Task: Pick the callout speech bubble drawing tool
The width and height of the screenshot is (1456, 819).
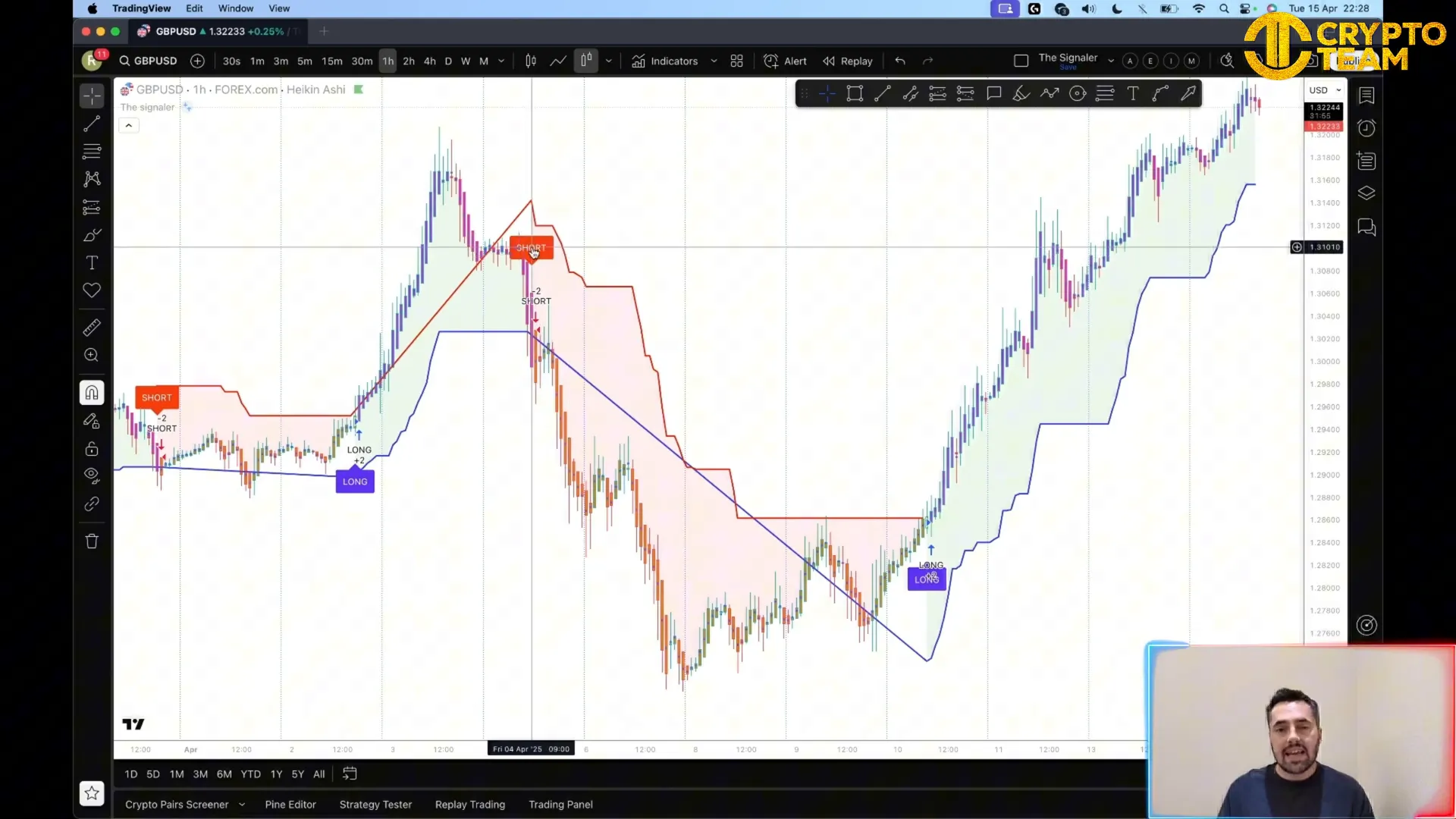Action: click(x=993, y=94)
